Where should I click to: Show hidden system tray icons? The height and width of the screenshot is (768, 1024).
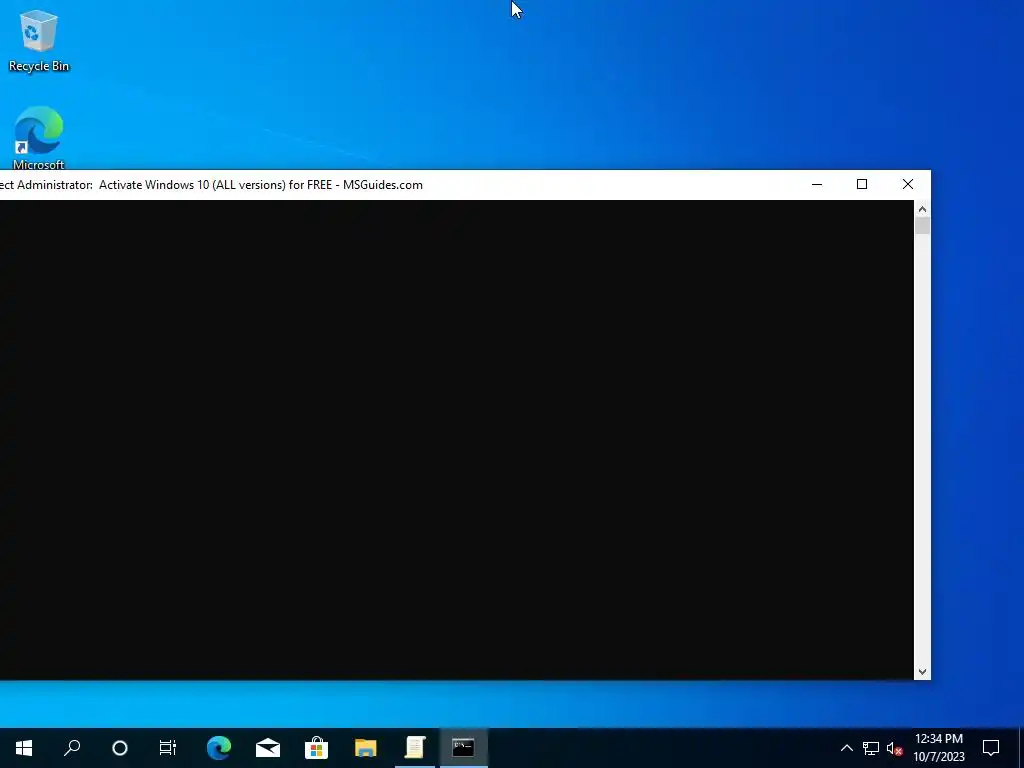tap(846, 748)
